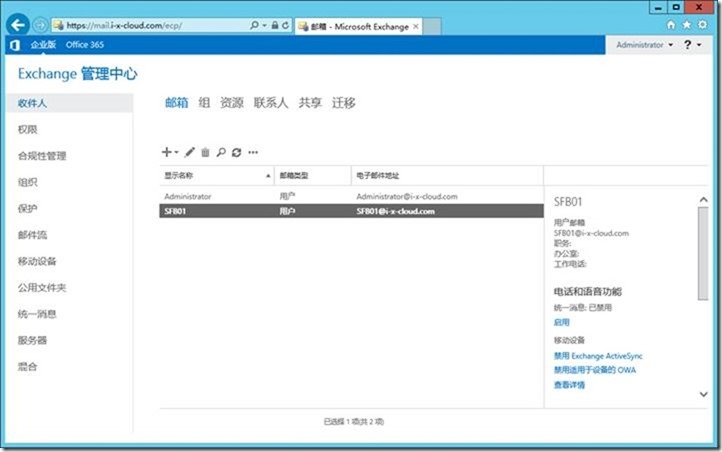Switch to the 迁移 tab

click(344, 103)
